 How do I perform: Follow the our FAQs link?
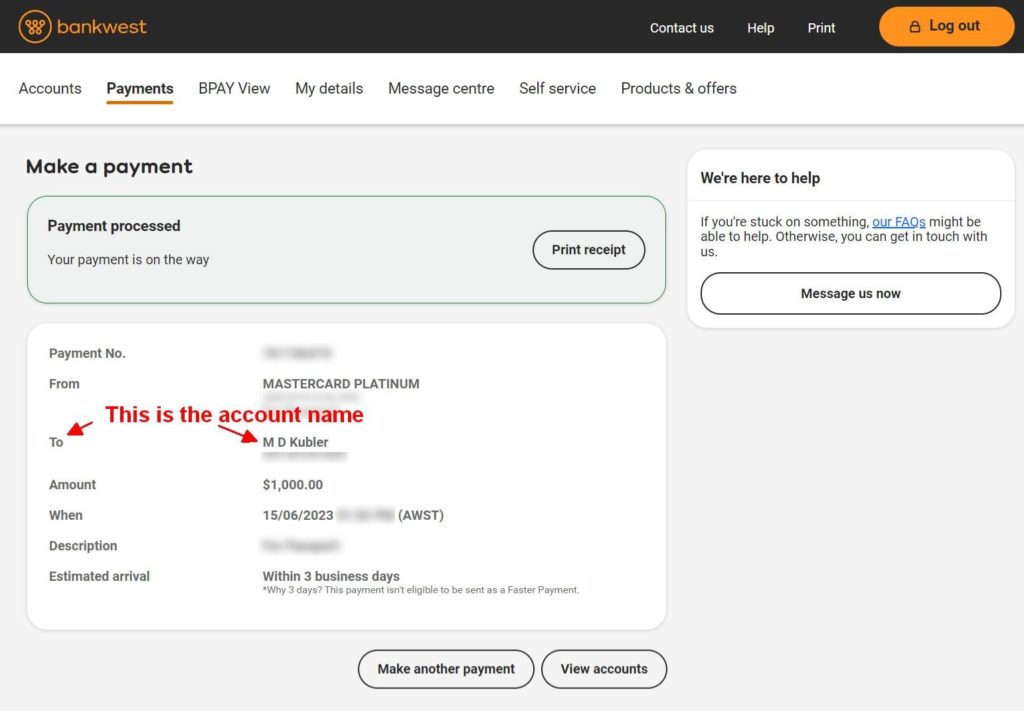(x=899, y=222)
